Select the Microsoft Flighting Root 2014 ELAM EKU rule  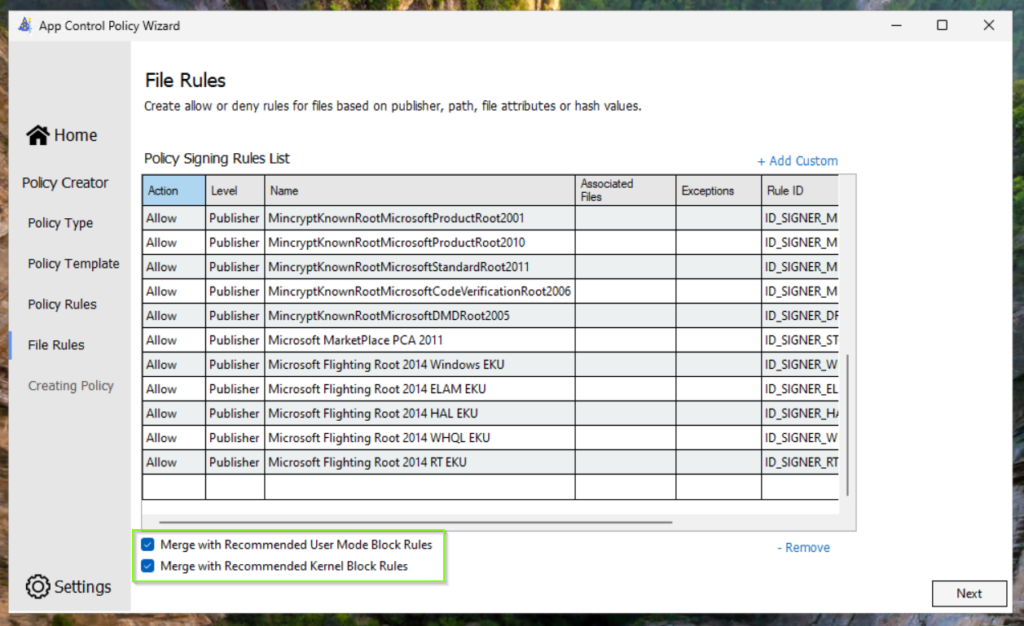tap(377, 389)
